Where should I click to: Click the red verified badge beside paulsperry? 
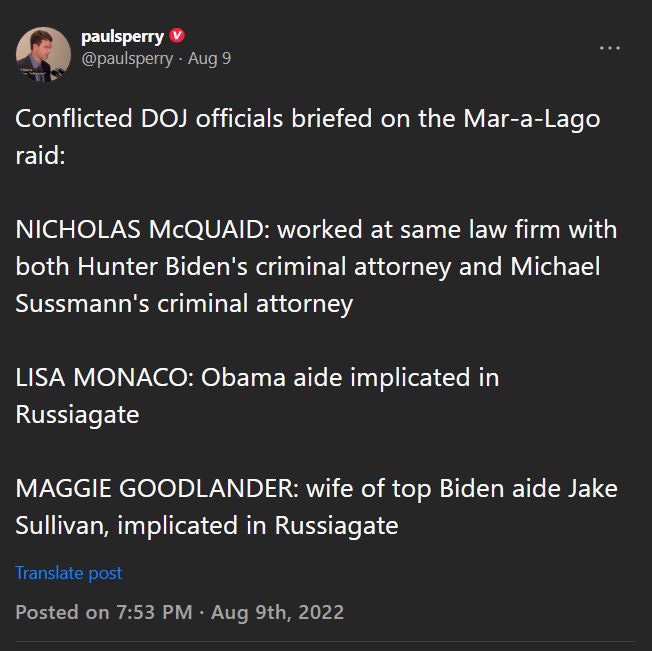(178, 36)
